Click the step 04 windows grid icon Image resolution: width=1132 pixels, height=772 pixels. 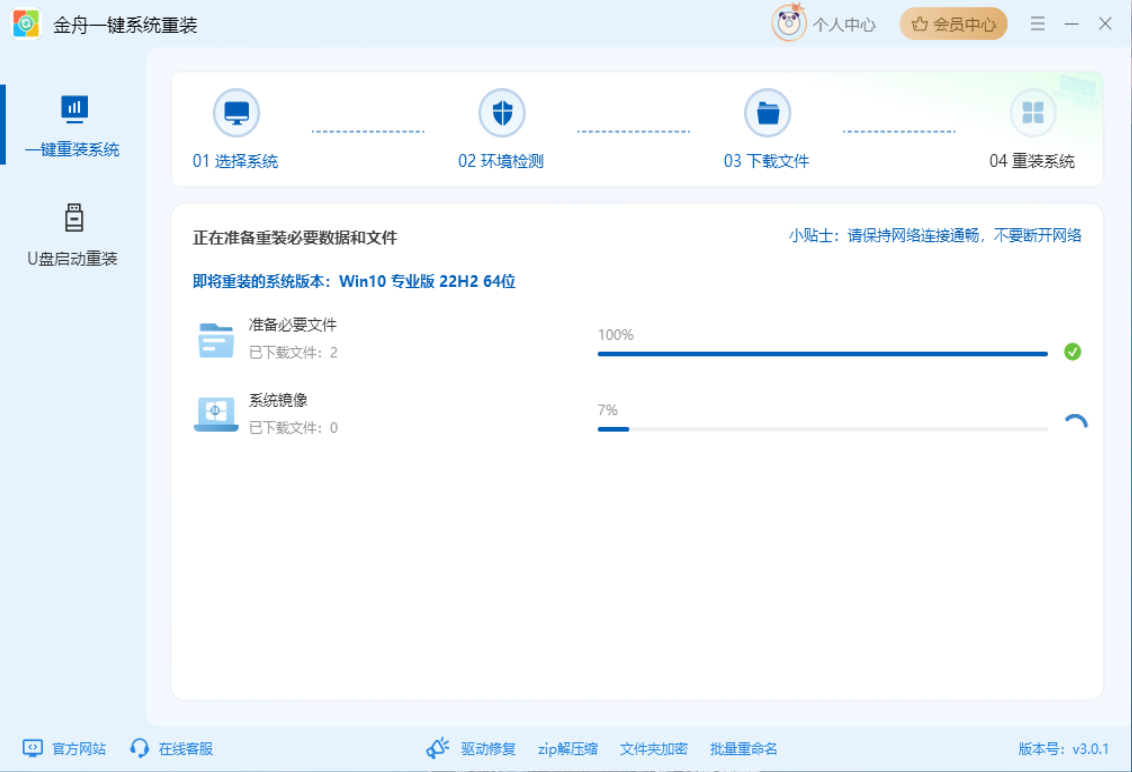(1033, 113)
